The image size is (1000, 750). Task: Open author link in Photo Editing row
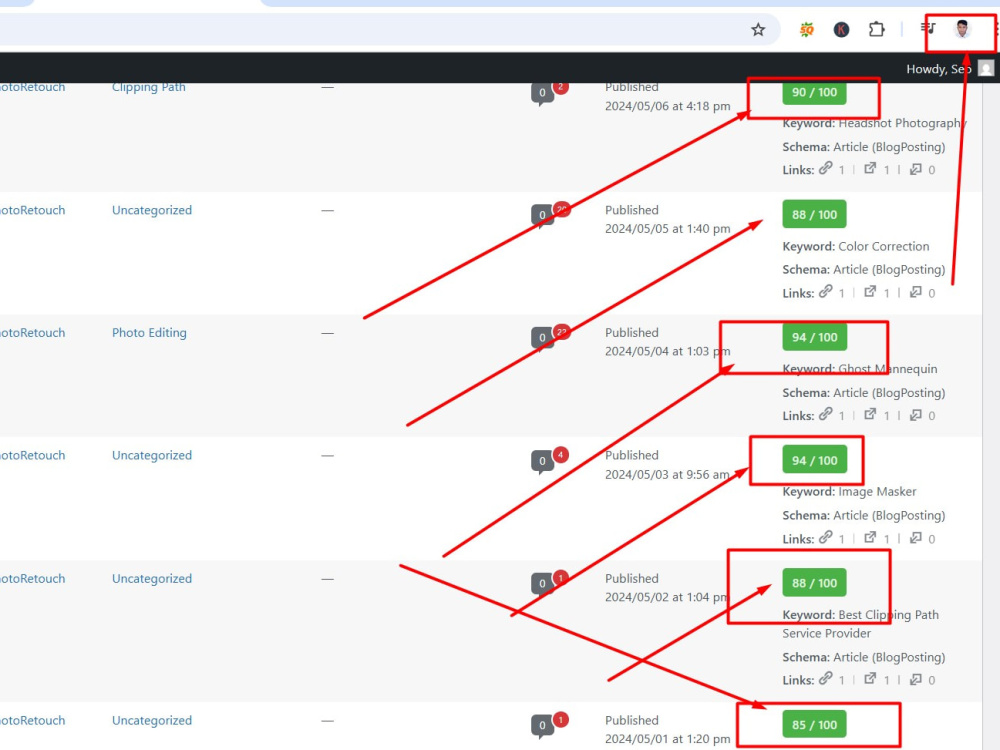33,333
